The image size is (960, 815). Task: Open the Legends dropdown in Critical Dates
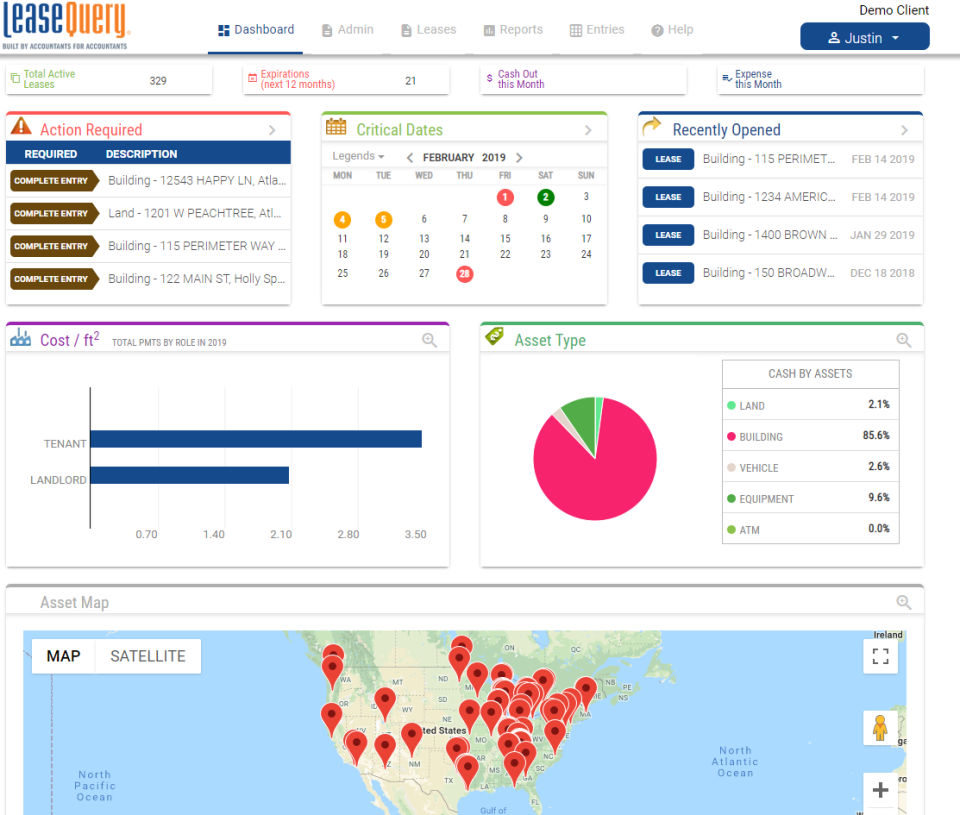click(358, 156)
